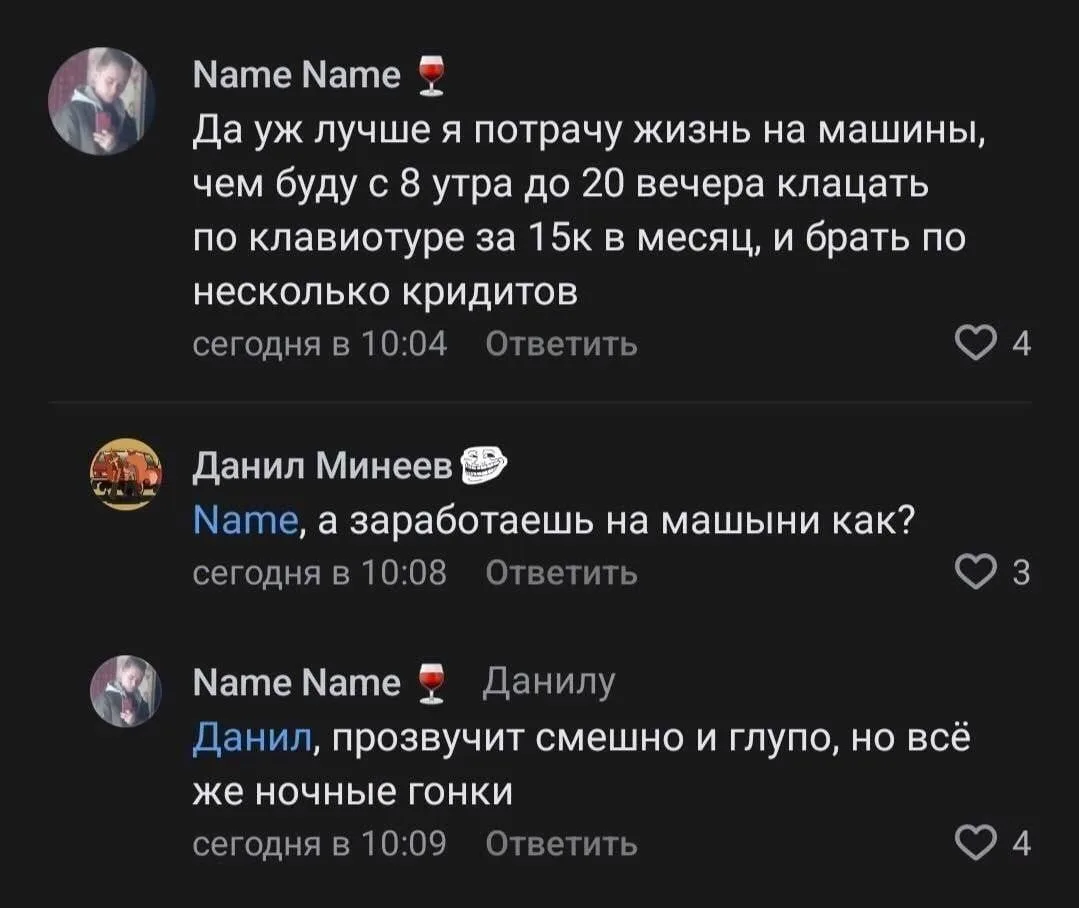Screen dimensions: 1079x908
Task: Like the ночные гонки reply
Action: (976, 843)
